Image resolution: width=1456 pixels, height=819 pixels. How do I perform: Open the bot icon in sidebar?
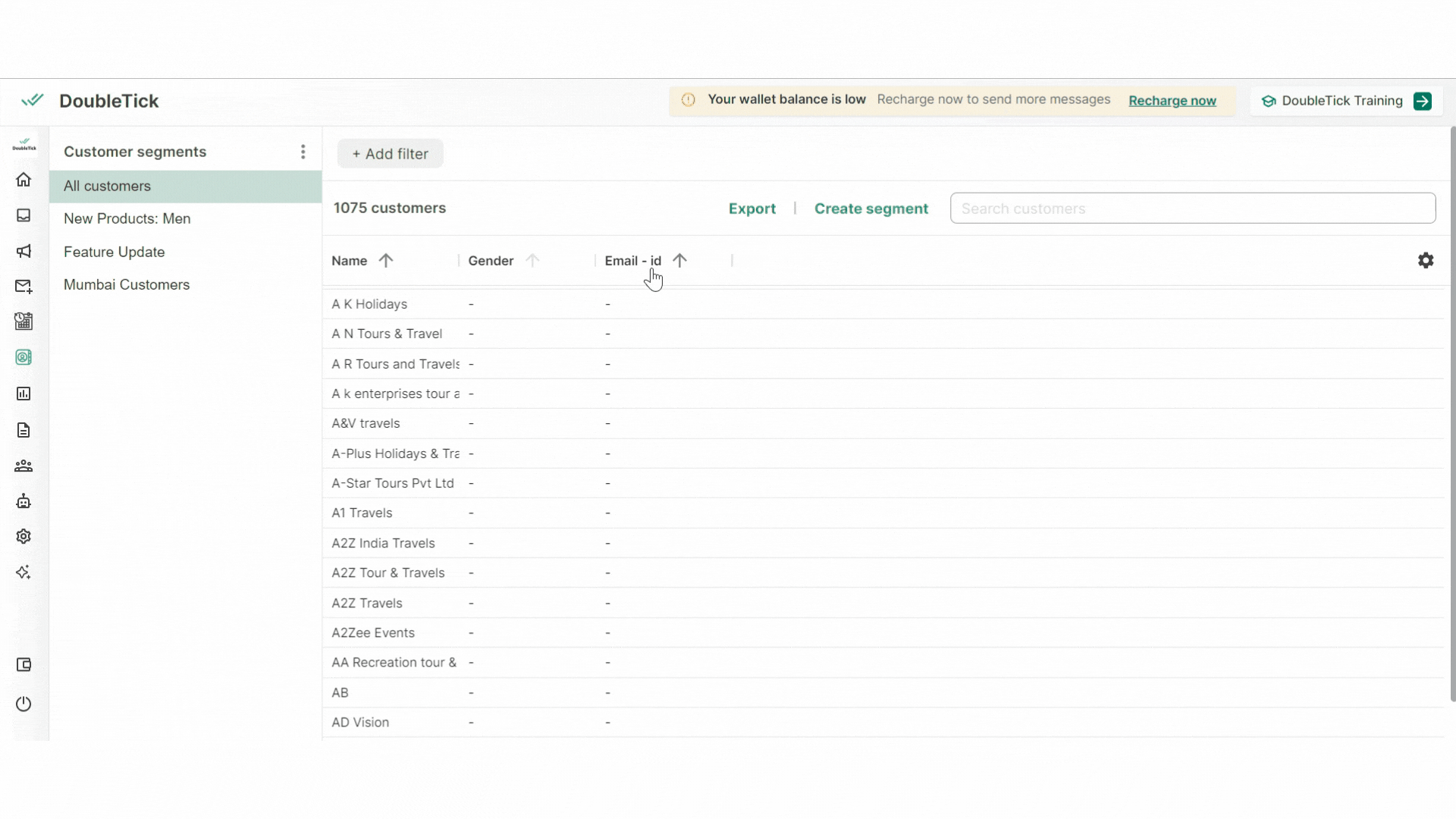coord(24,501)
